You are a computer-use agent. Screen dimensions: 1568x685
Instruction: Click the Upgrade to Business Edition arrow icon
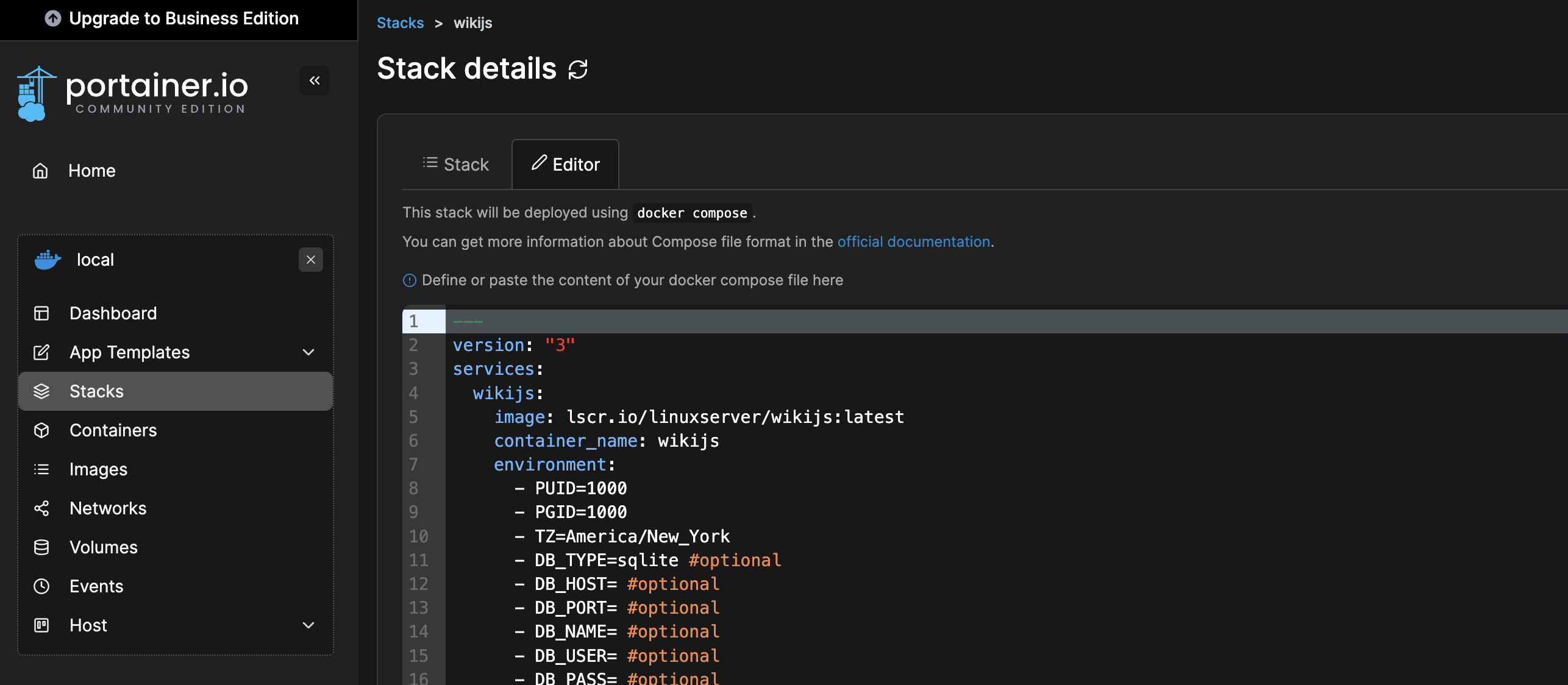click(x=53, y=19)
